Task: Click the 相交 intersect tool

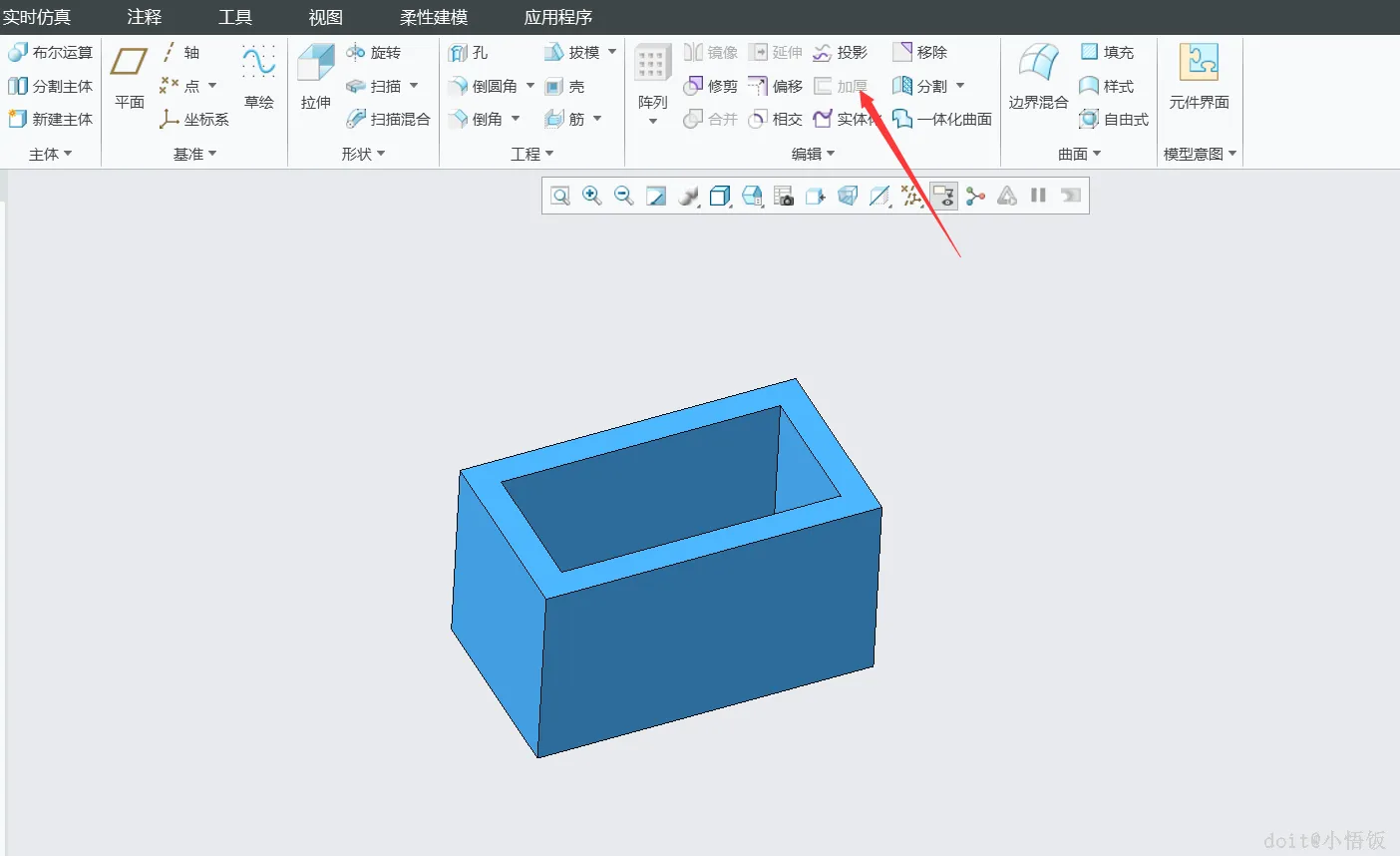Action: (x=776, y=119)
